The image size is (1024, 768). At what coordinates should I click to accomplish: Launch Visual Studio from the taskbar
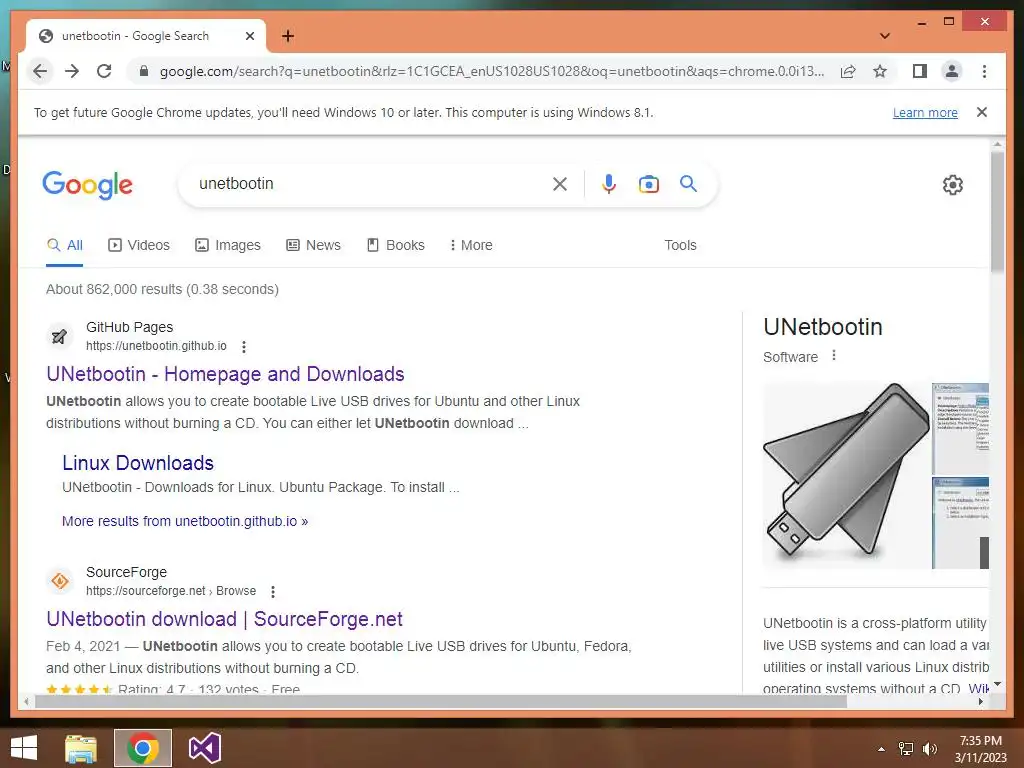point(204,748)
